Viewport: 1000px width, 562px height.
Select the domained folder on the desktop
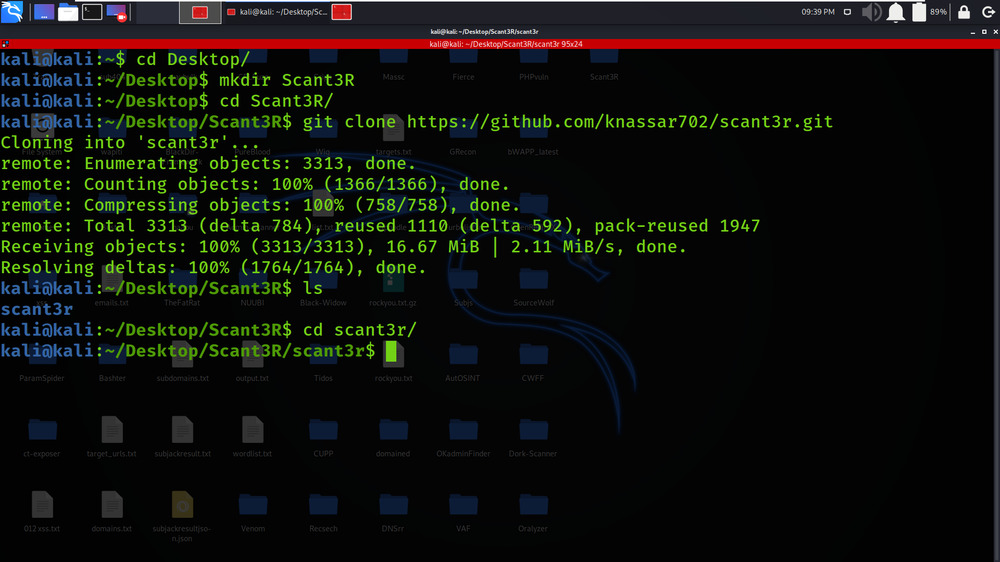click(x=393, y=437)
